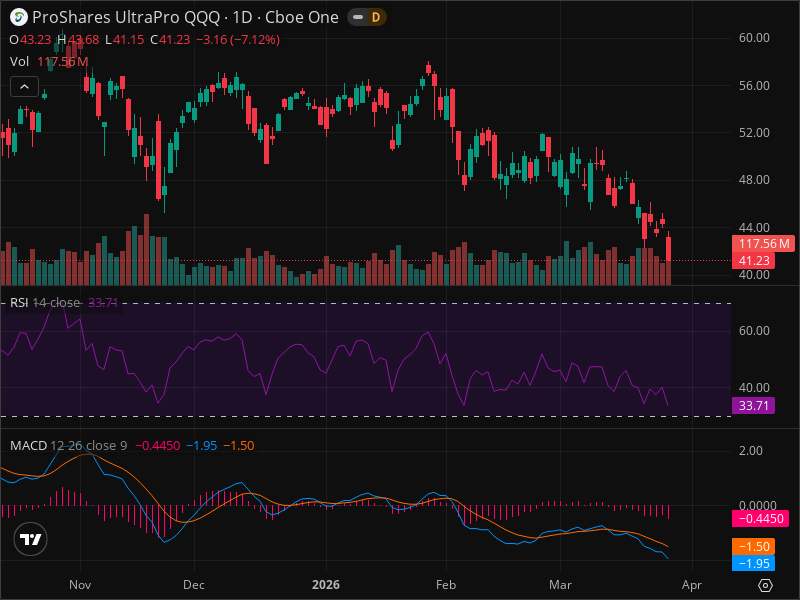Collapse the indicator legend chevron button
This screenshot has width=800, height=600.
24,87
